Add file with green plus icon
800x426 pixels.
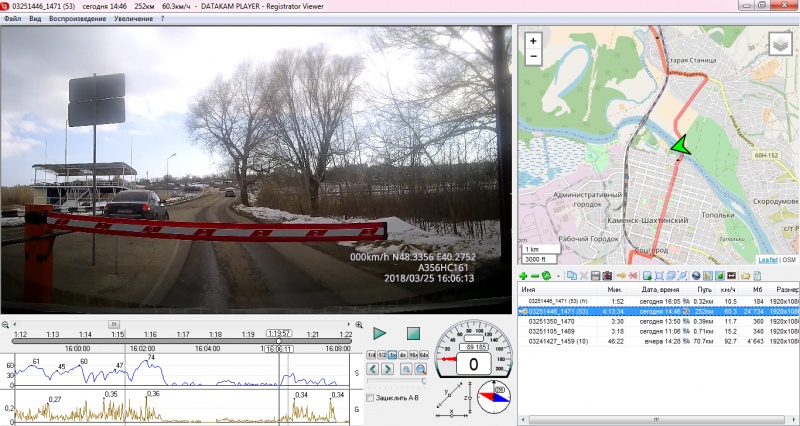tap(523, 275)
